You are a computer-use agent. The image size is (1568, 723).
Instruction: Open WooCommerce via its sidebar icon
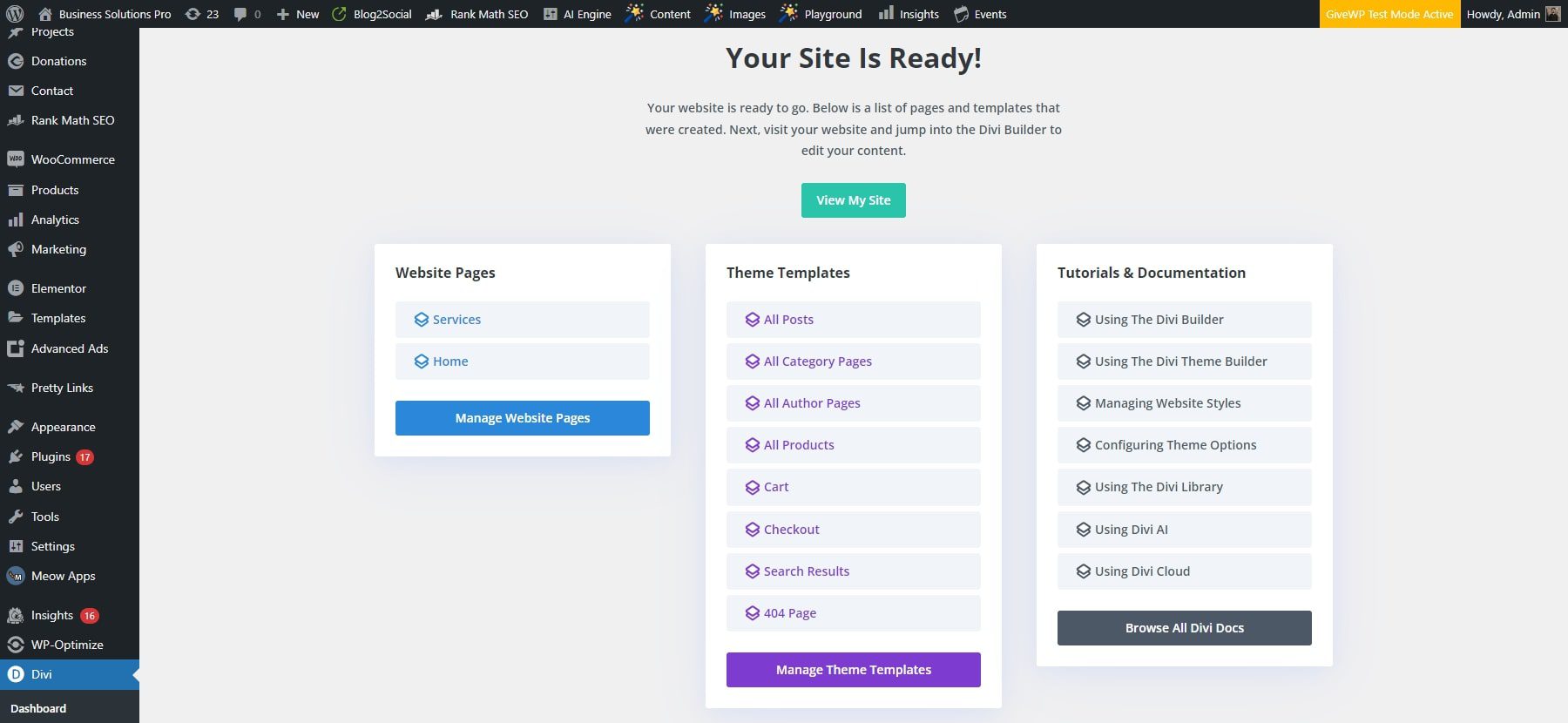pyautogui.click(x=16, y=159)
